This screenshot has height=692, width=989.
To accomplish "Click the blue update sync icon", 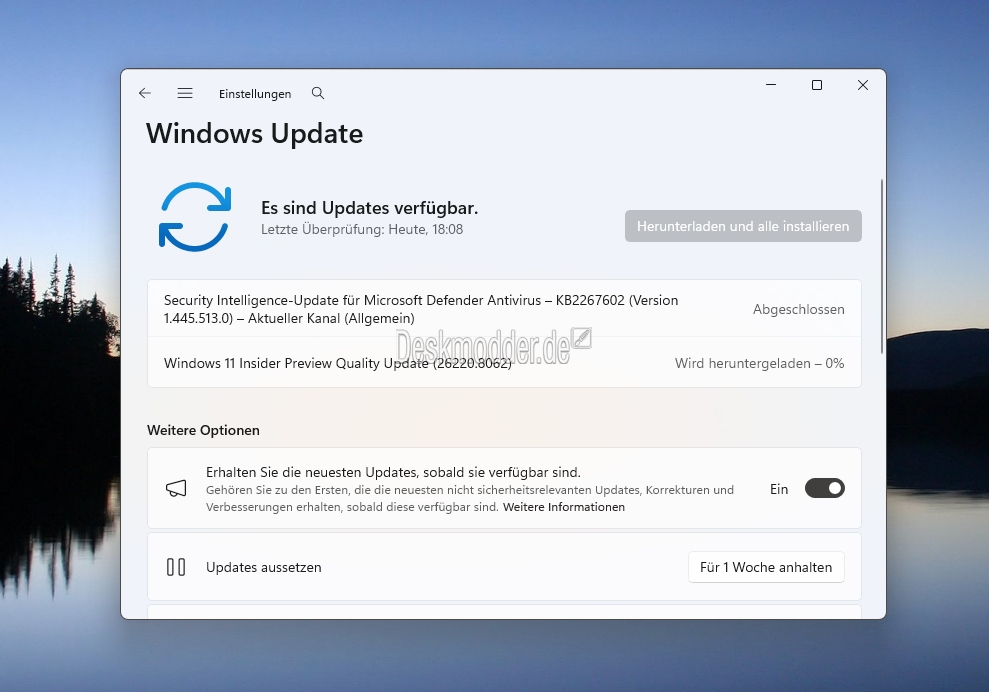I will 195,216.
